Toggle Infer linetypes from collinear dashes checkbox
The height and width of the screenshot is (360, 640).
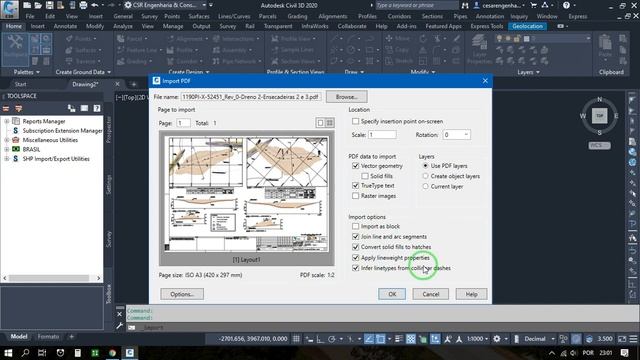(x=356, y=268)
